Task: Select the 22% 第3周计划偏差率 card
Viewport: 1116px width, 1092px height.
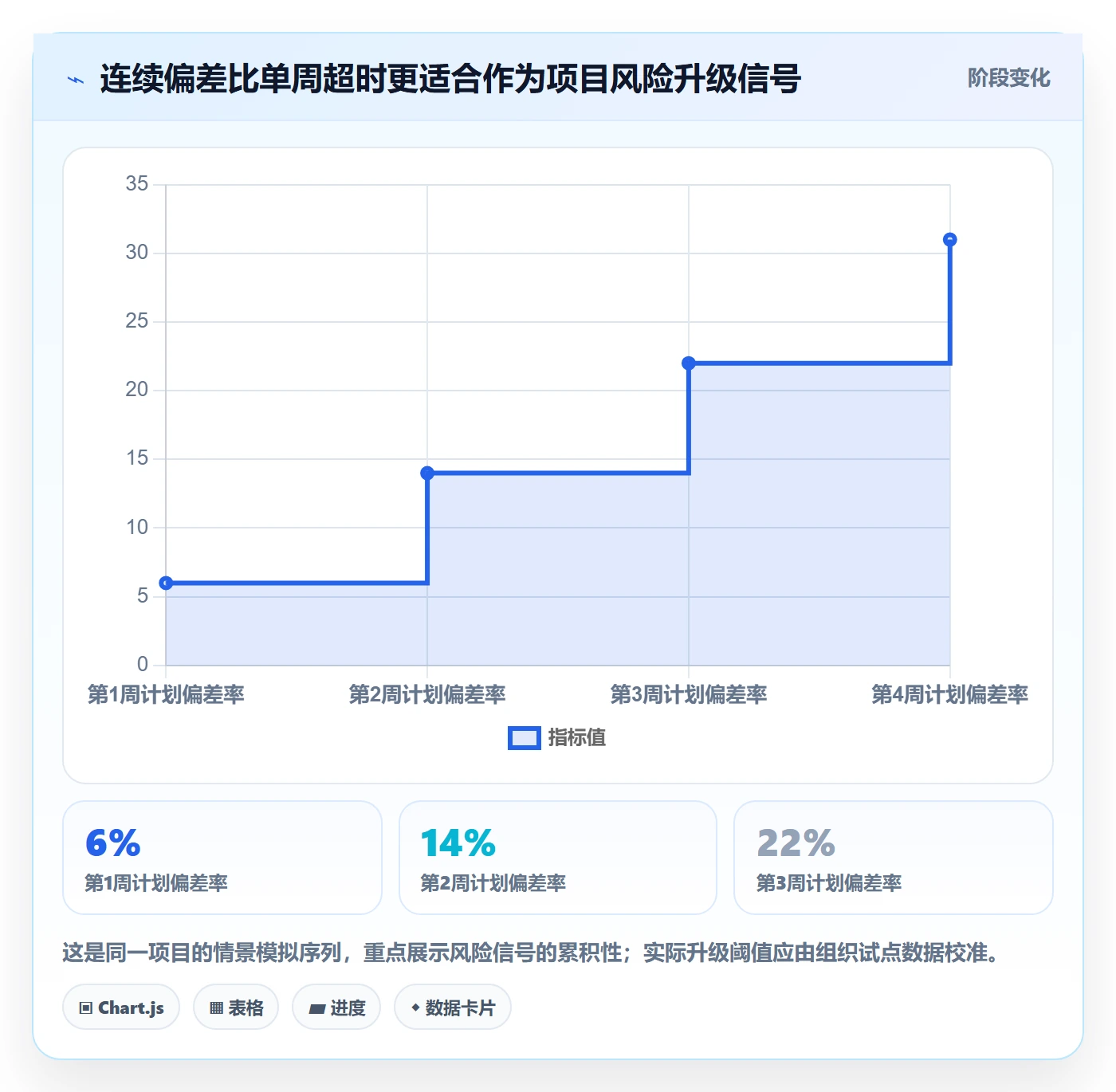Action: (x=894, y=858)
